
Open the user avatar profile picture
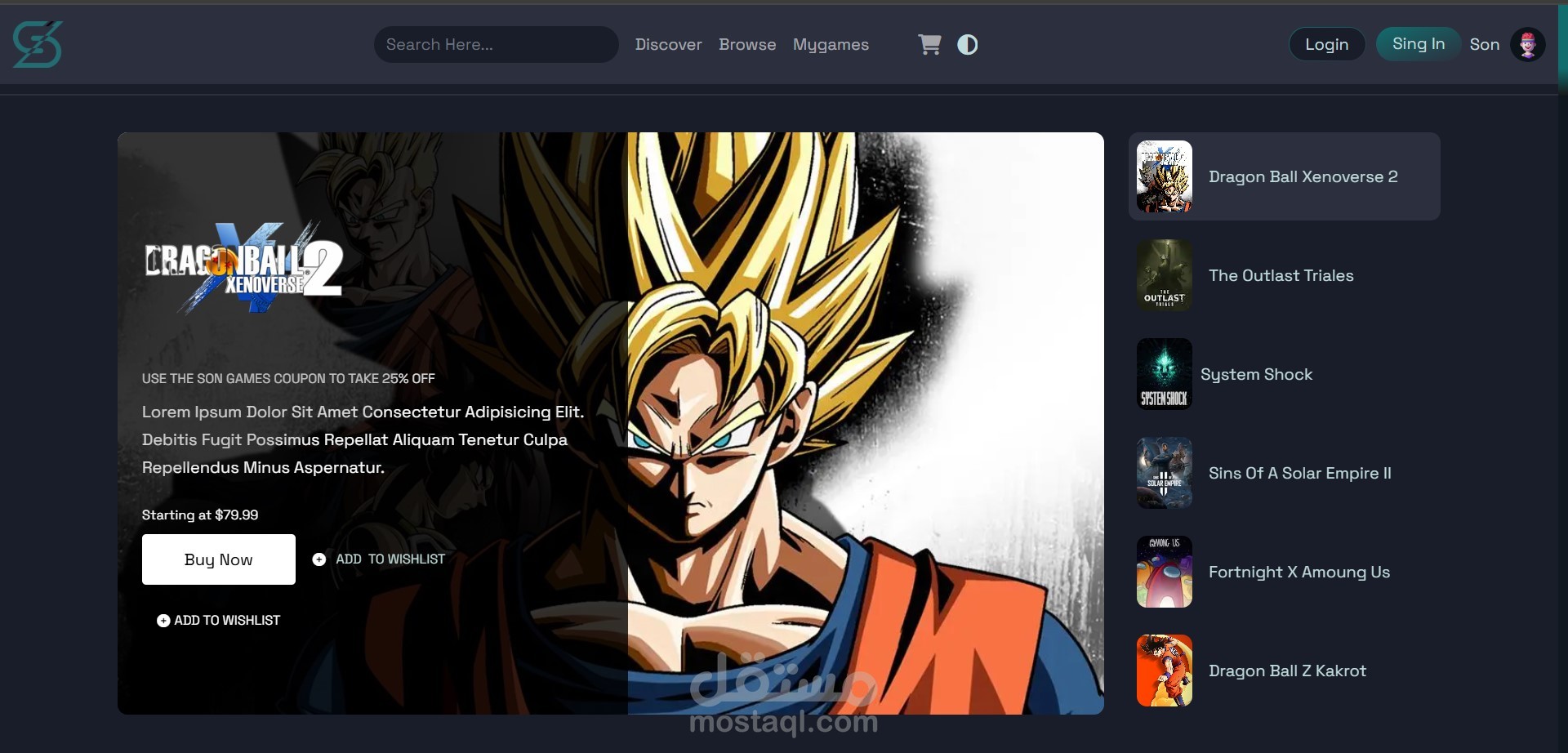[x=1527, y=44]
